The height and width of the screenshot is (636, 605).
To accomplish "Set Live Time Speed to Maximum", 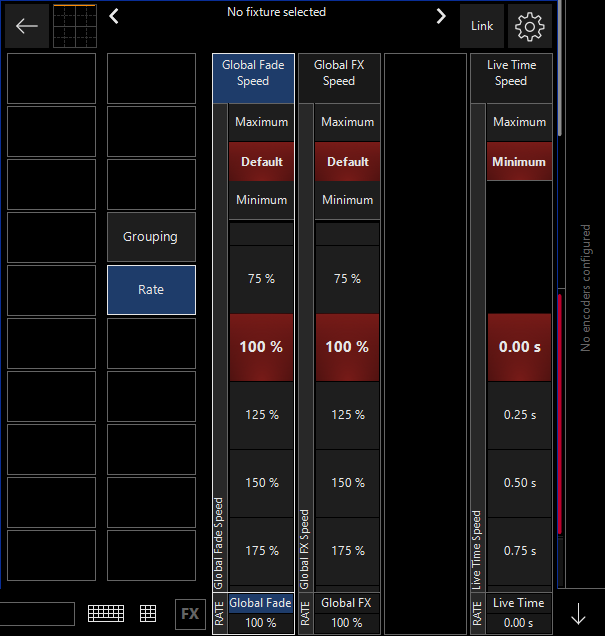I will [519, 122].
